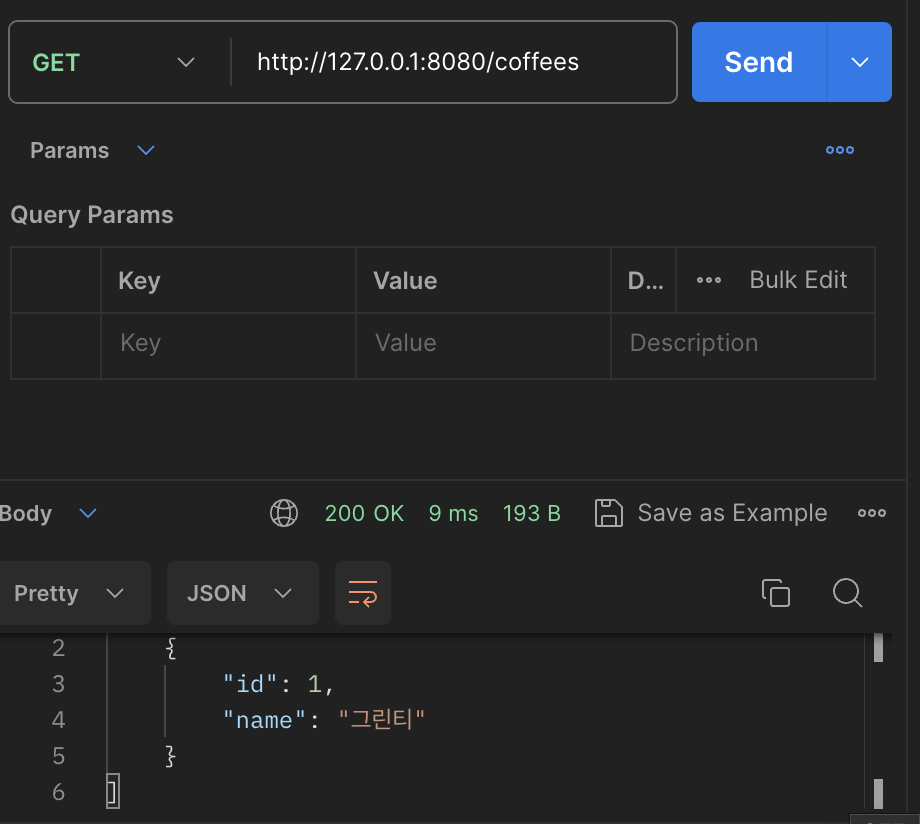
Task: Open request options three-dots menu
Action: pyautogui.click(x=840, y=150)
